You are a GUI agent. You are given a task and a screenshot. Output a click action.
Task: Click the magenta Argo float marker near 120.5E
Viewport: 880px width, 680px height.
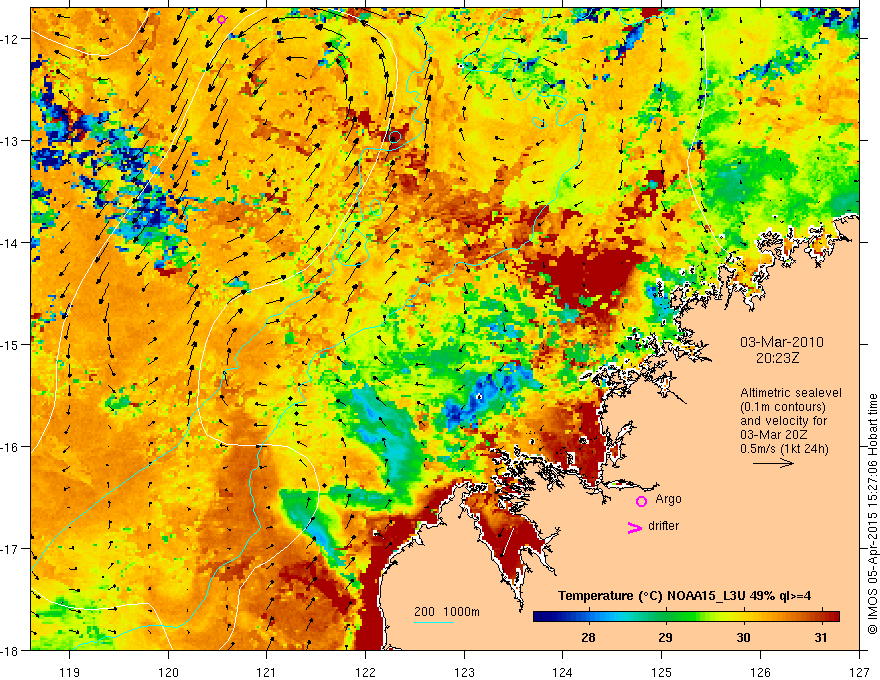point(221,20)
